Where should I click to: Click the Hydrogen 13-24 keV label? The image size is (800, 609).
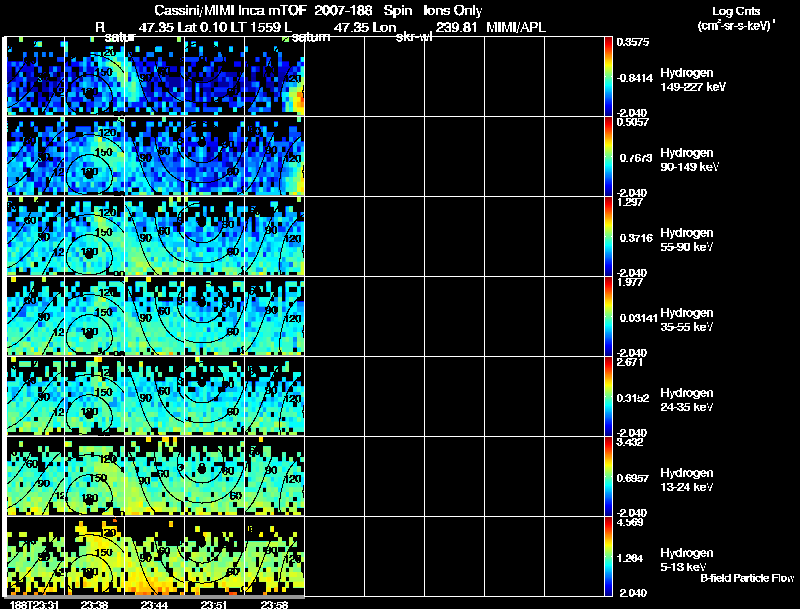685,479
